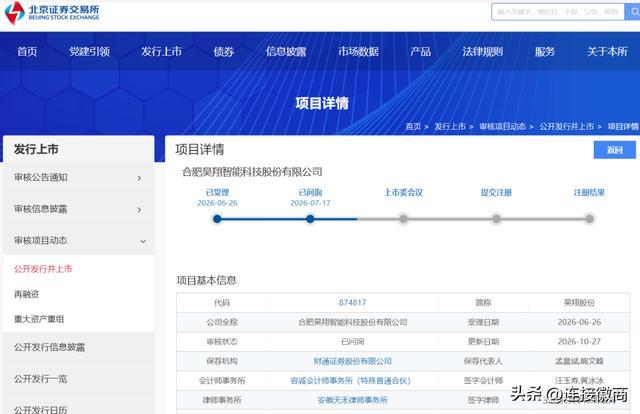Click the 上市委会议 progress step dot
640x414 pixels.
pos(403,219)
